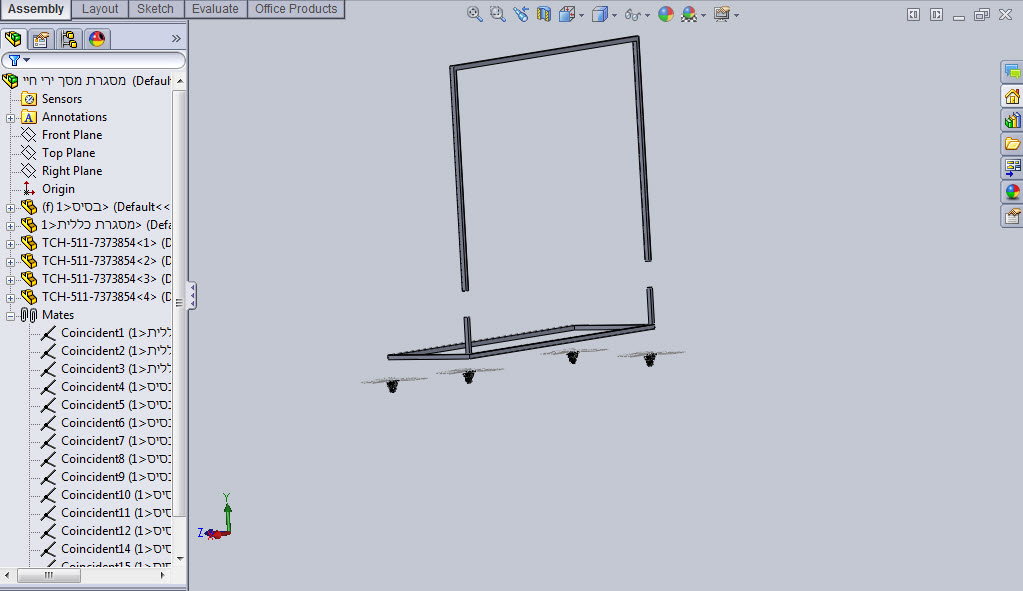Switch to the ConfigurationManager tab icon
Screen dimensions: 1023x591
(69, 39)
